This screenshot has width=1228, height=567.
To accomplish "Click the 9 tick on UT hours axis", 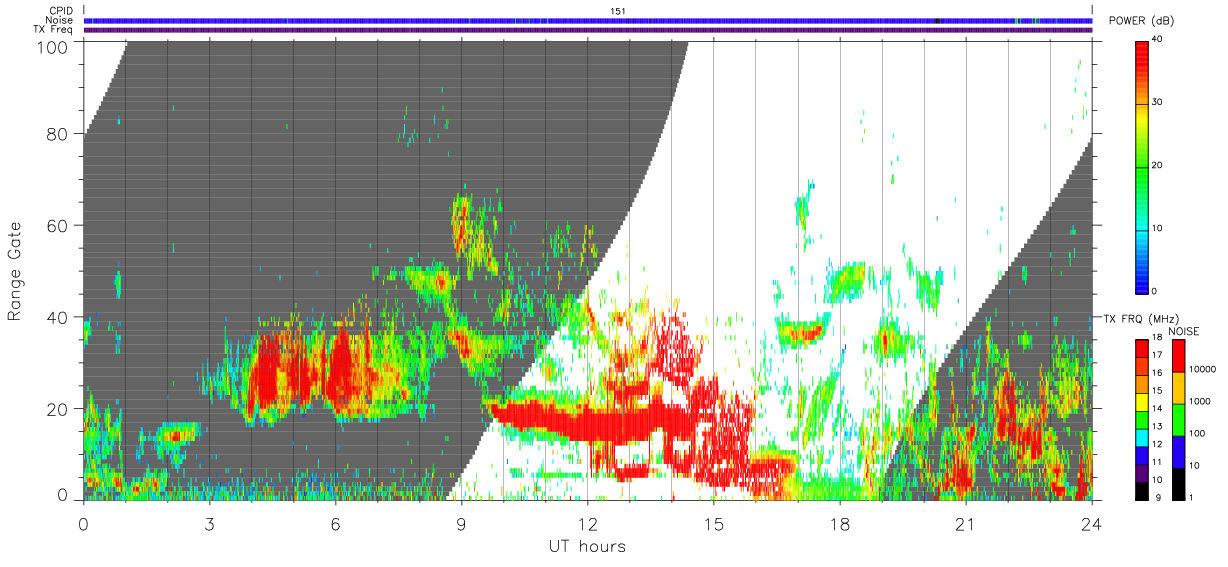I will [x=462, y=523].
